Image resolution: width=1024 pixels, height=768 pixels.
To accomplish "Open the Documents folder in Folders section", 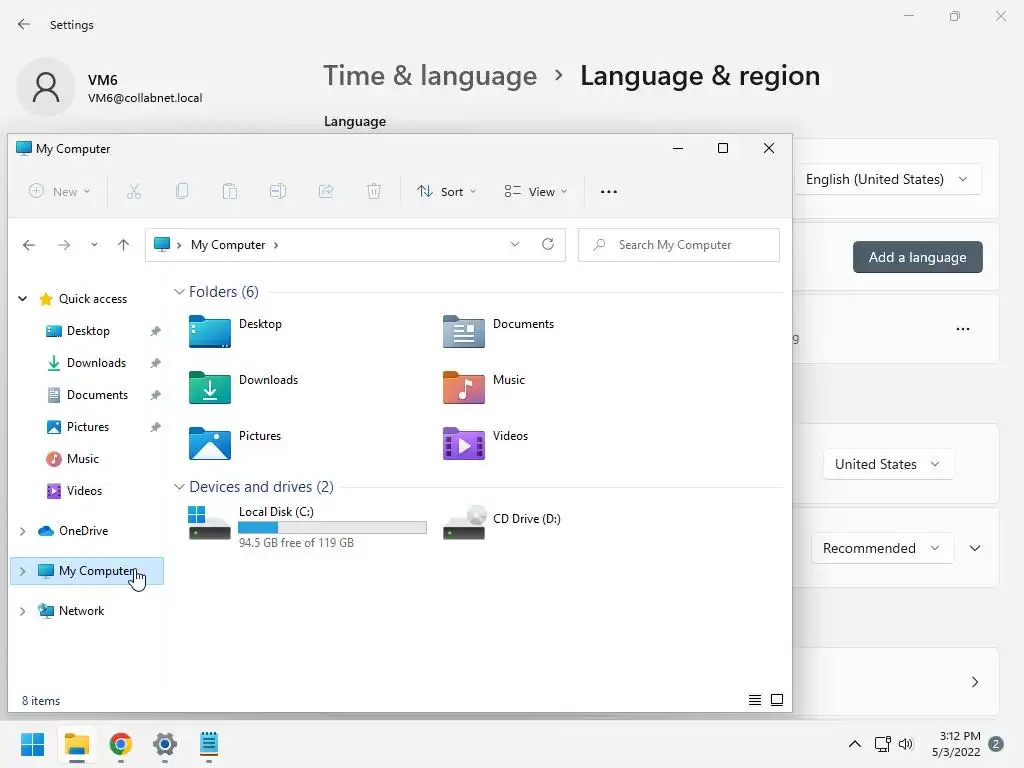I will click(464, 331).
